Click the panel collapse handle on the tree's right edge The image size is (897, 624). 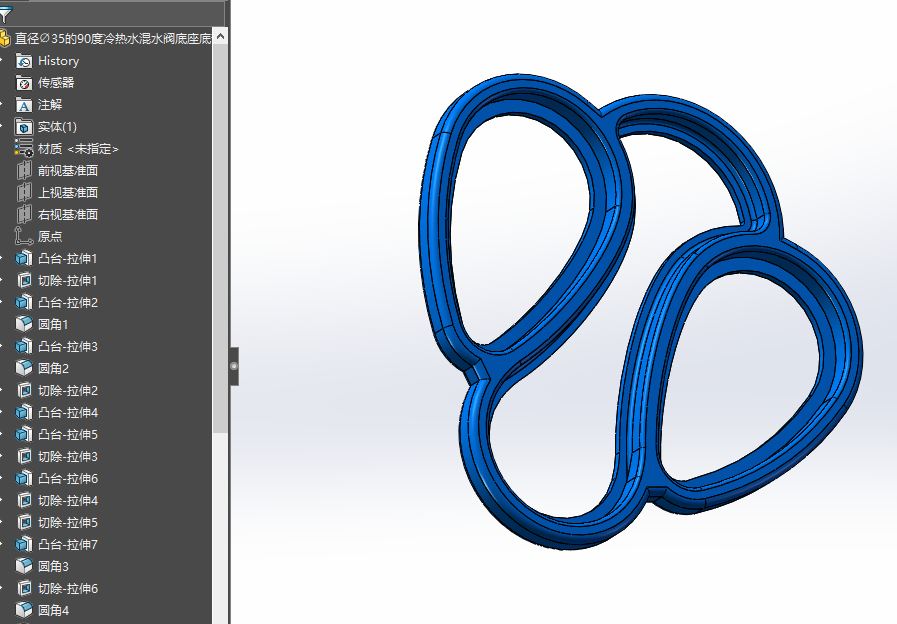tap(234, 366)
